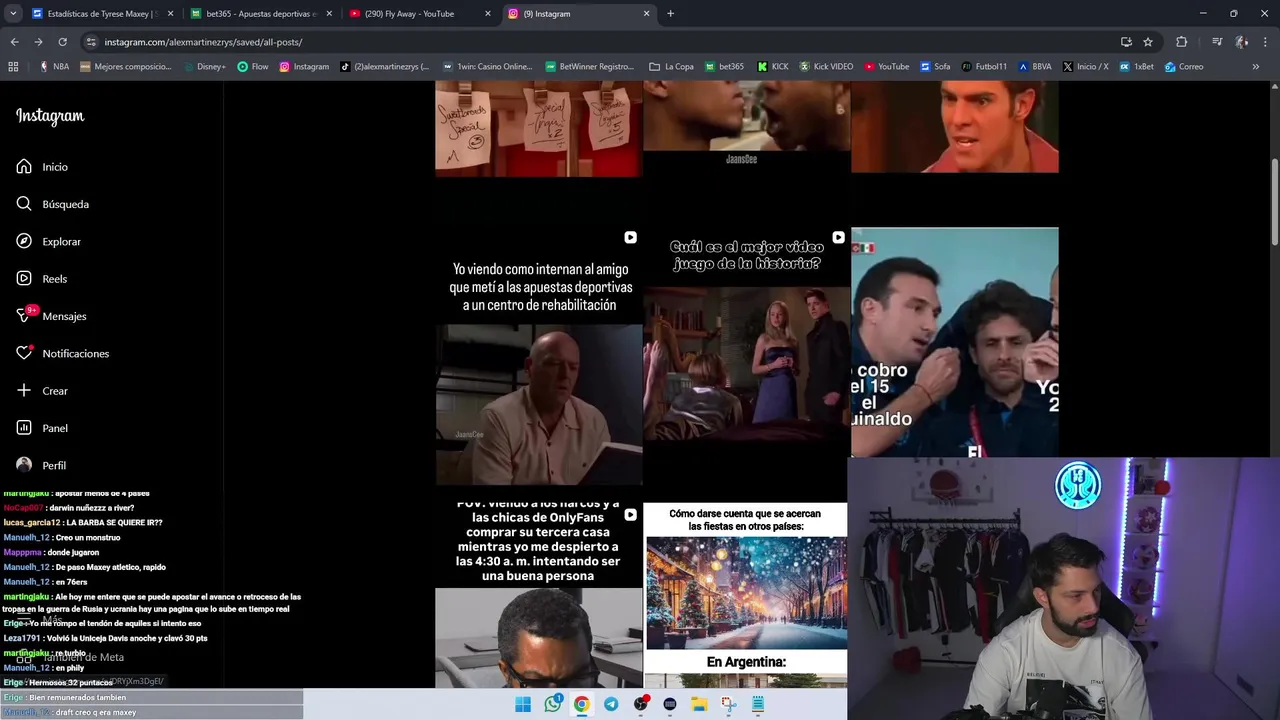Click the Crear plus icon
Screen dimensions: 1280x720
[x=24, y=390]
